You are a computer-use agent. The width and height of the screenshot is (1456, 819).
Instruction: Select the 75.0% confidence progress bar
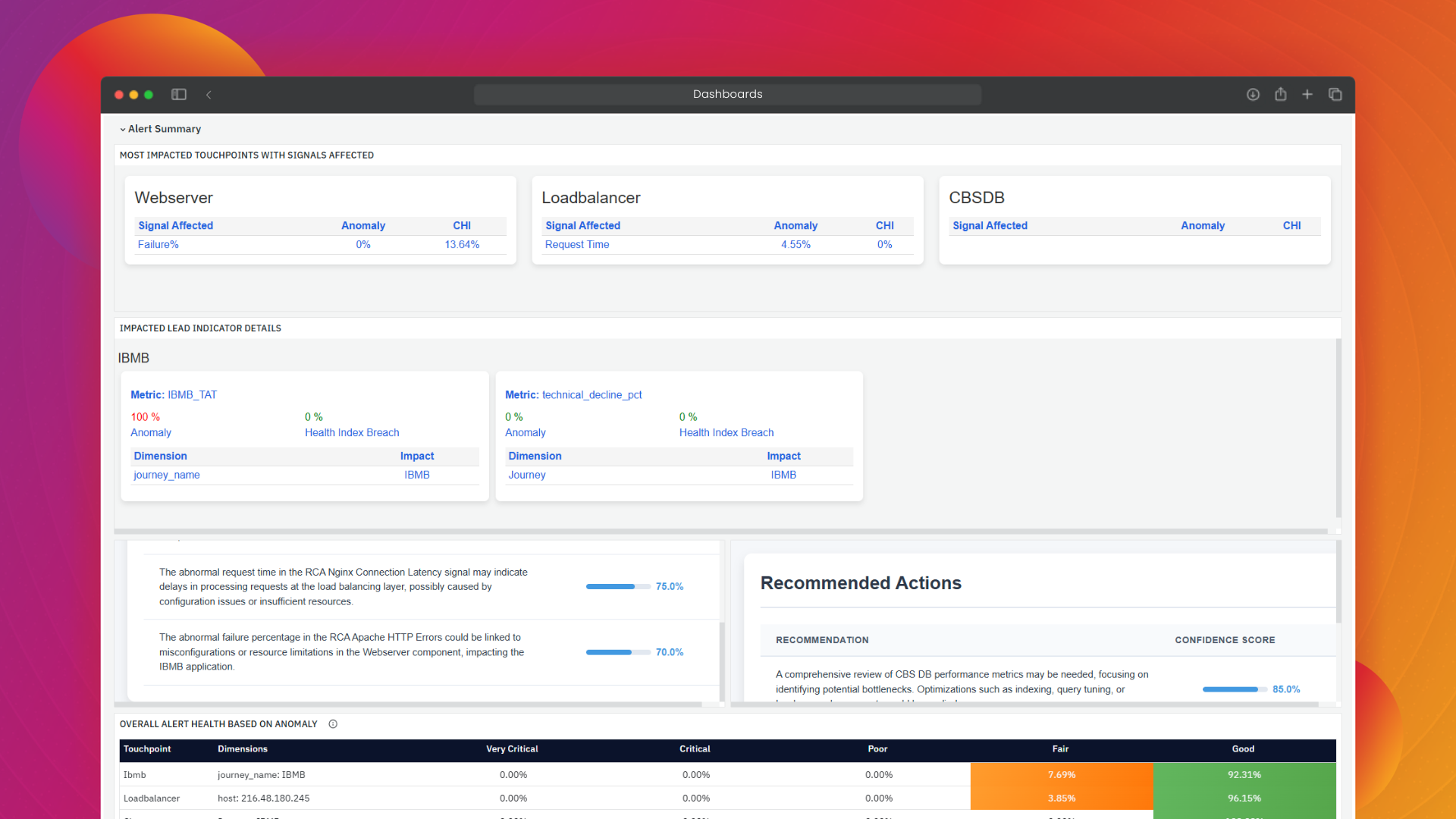click(617, 587)
